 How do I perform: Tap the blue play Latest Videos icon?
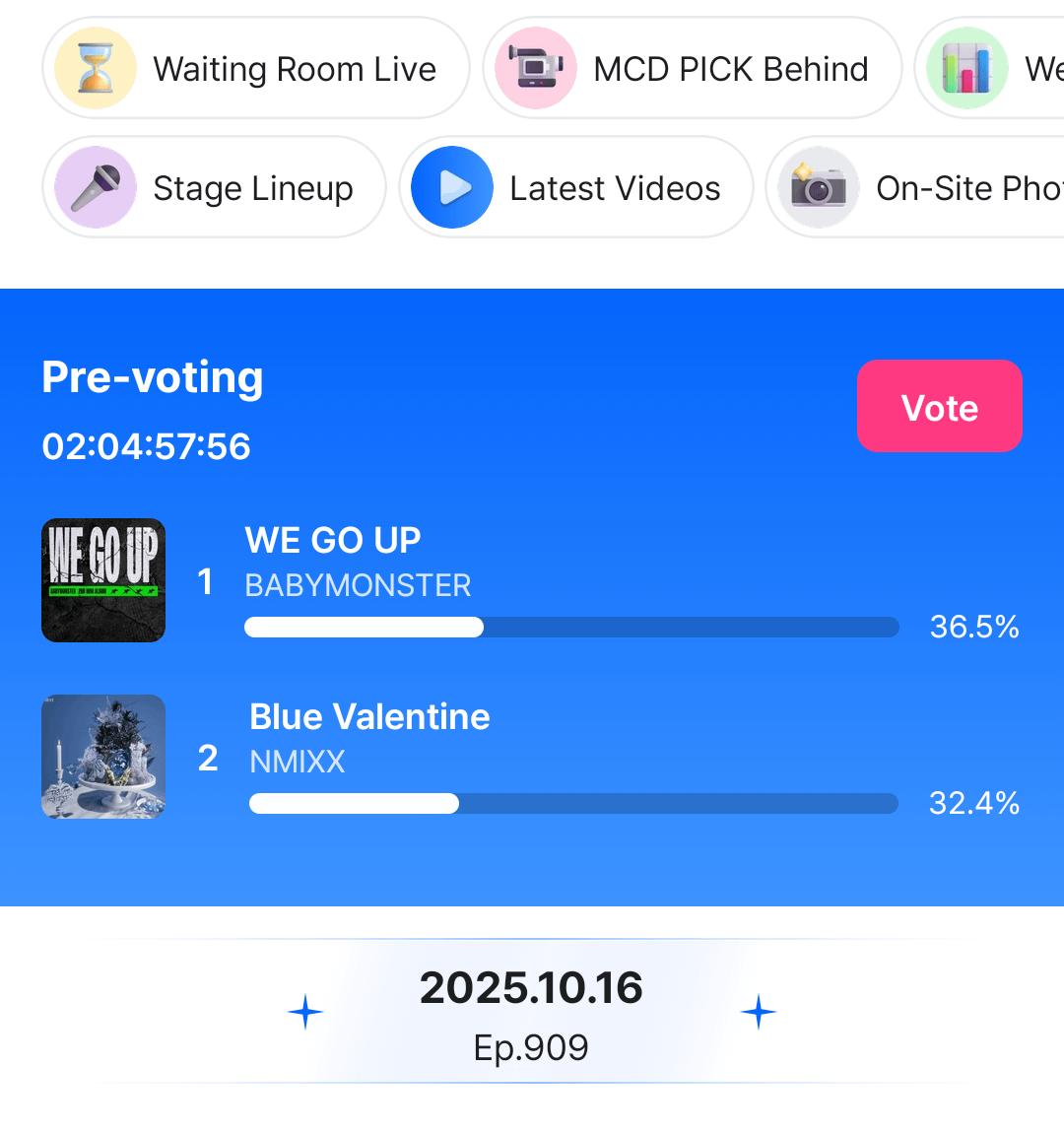coord(452,187)
